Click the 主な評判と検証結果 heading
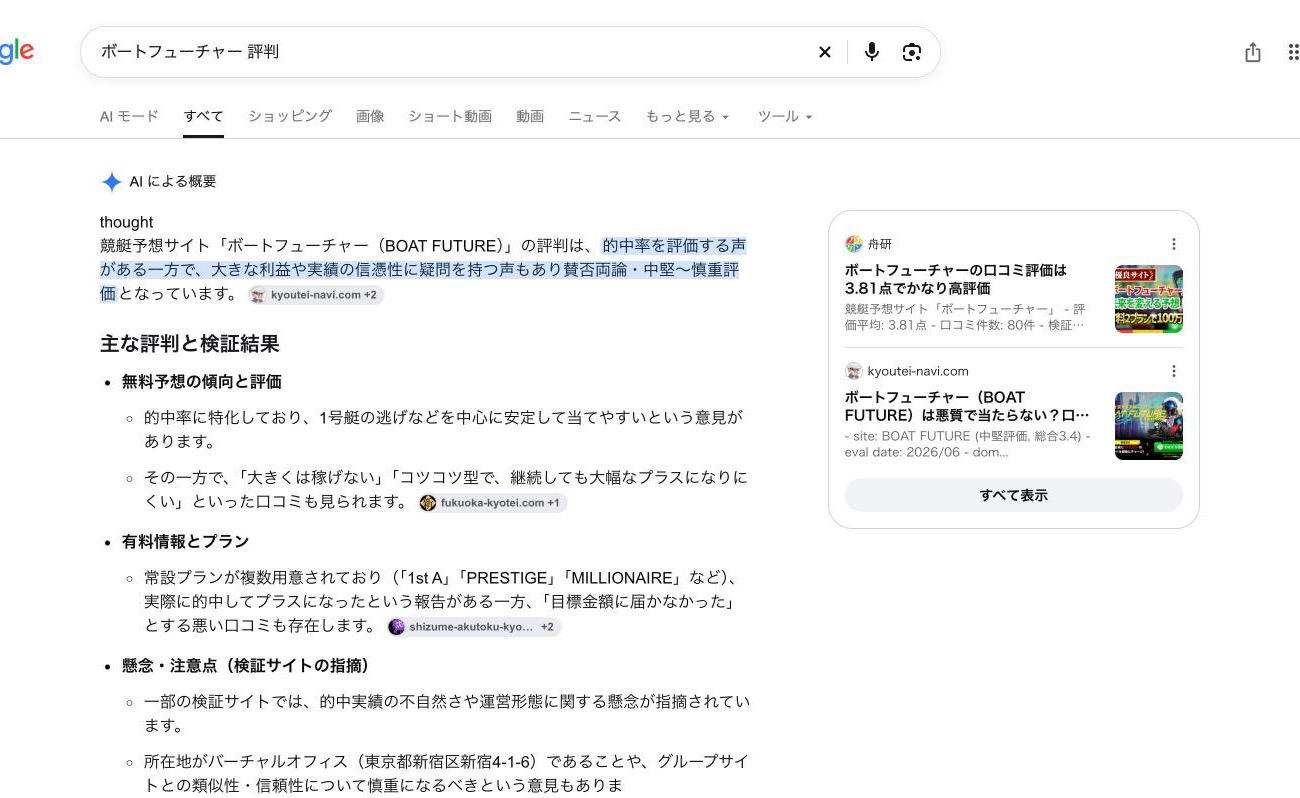Image resolution: width=1300 pixels, height=798 pixels. [x=190, y=344]
